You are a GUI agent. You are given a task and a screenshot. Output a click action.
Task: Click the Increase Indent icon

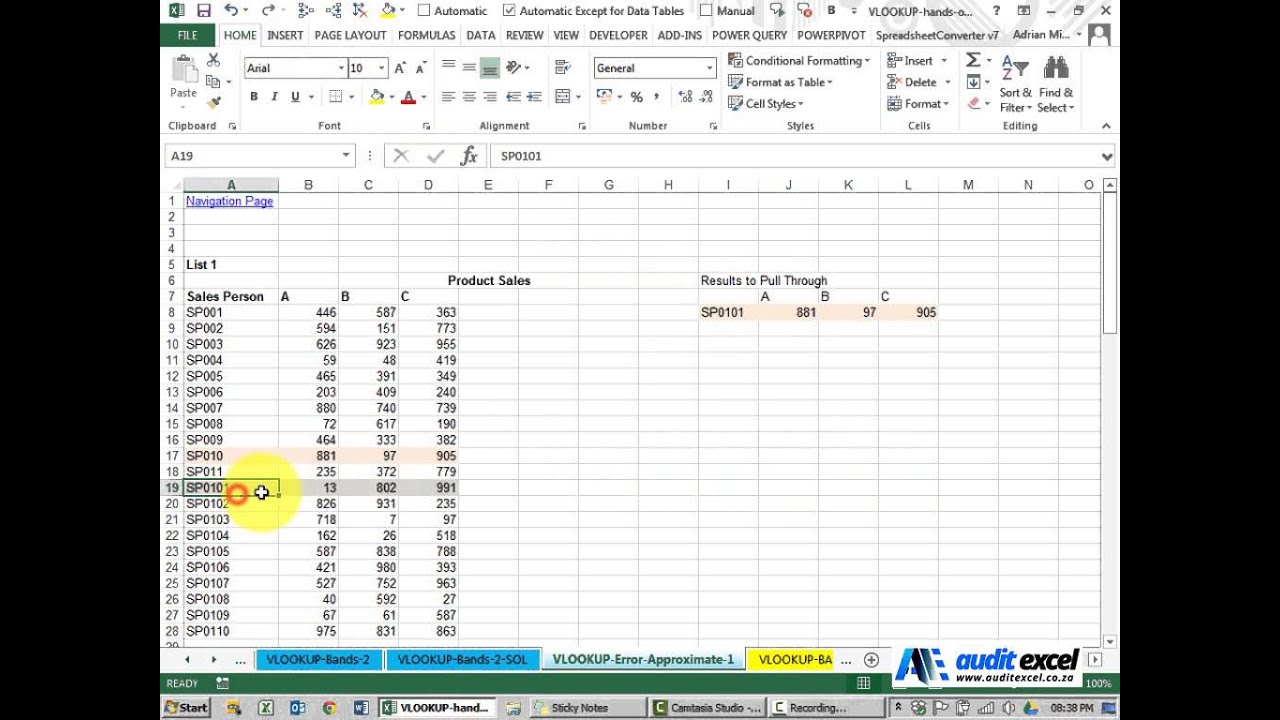(x=535, y=97)
